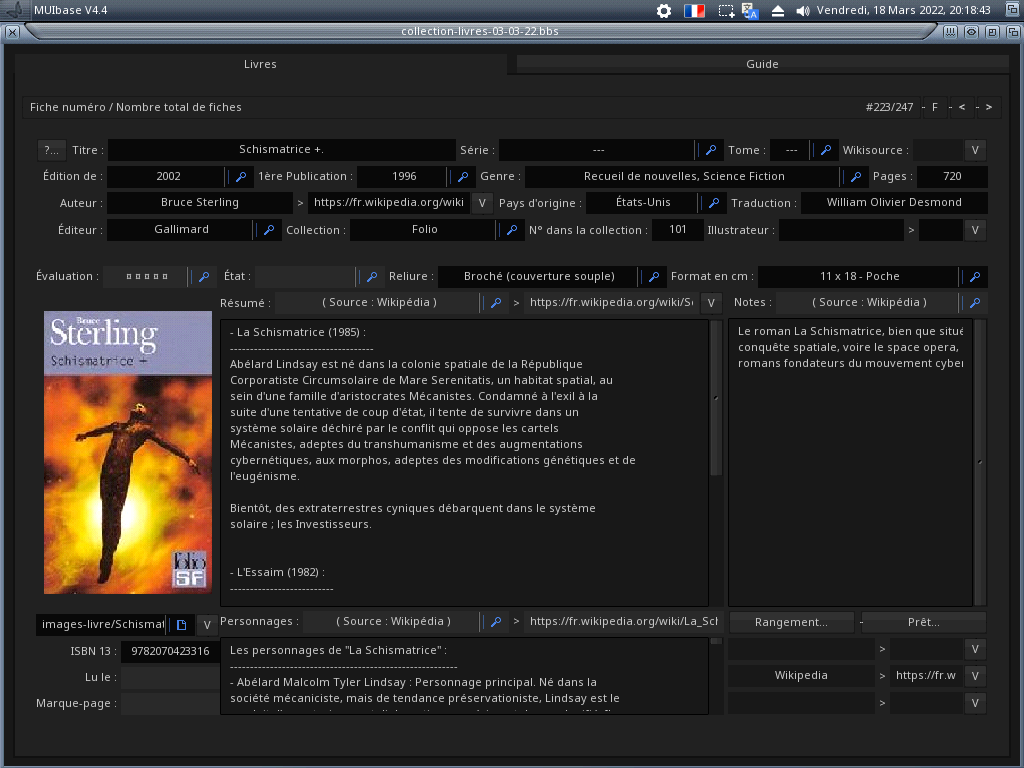Click the author Wikipedia URL field
The height and width of the screenshot is (768, 1024).
389,202
